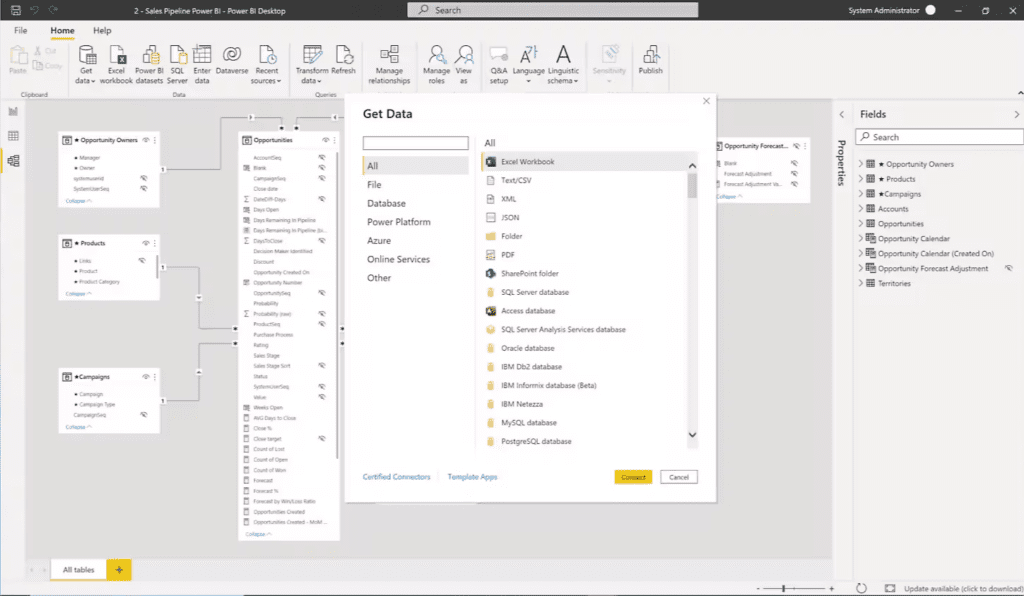Image resolution: width=1024 pixels, height=596 pixels.
Task: Expand Opportunities table in Fields pane
Action: pos(861,223)
